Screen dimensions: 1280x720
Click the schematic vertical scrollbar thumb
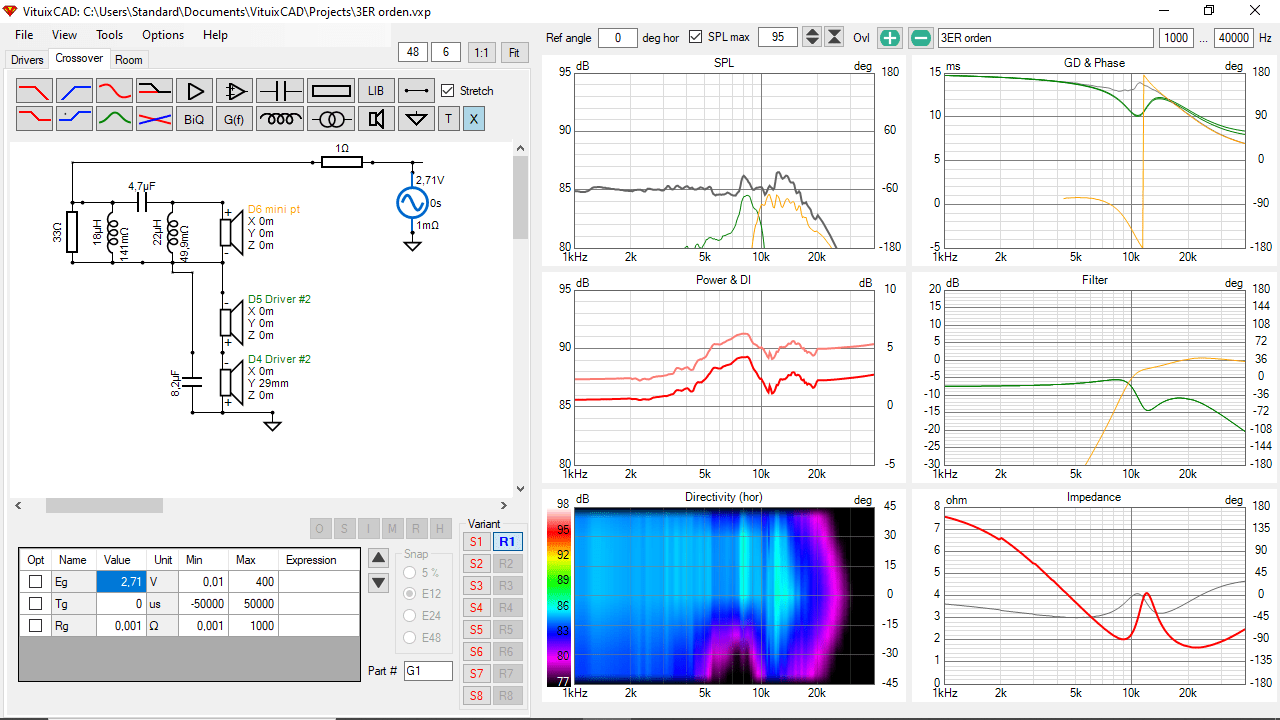[520, 197]
